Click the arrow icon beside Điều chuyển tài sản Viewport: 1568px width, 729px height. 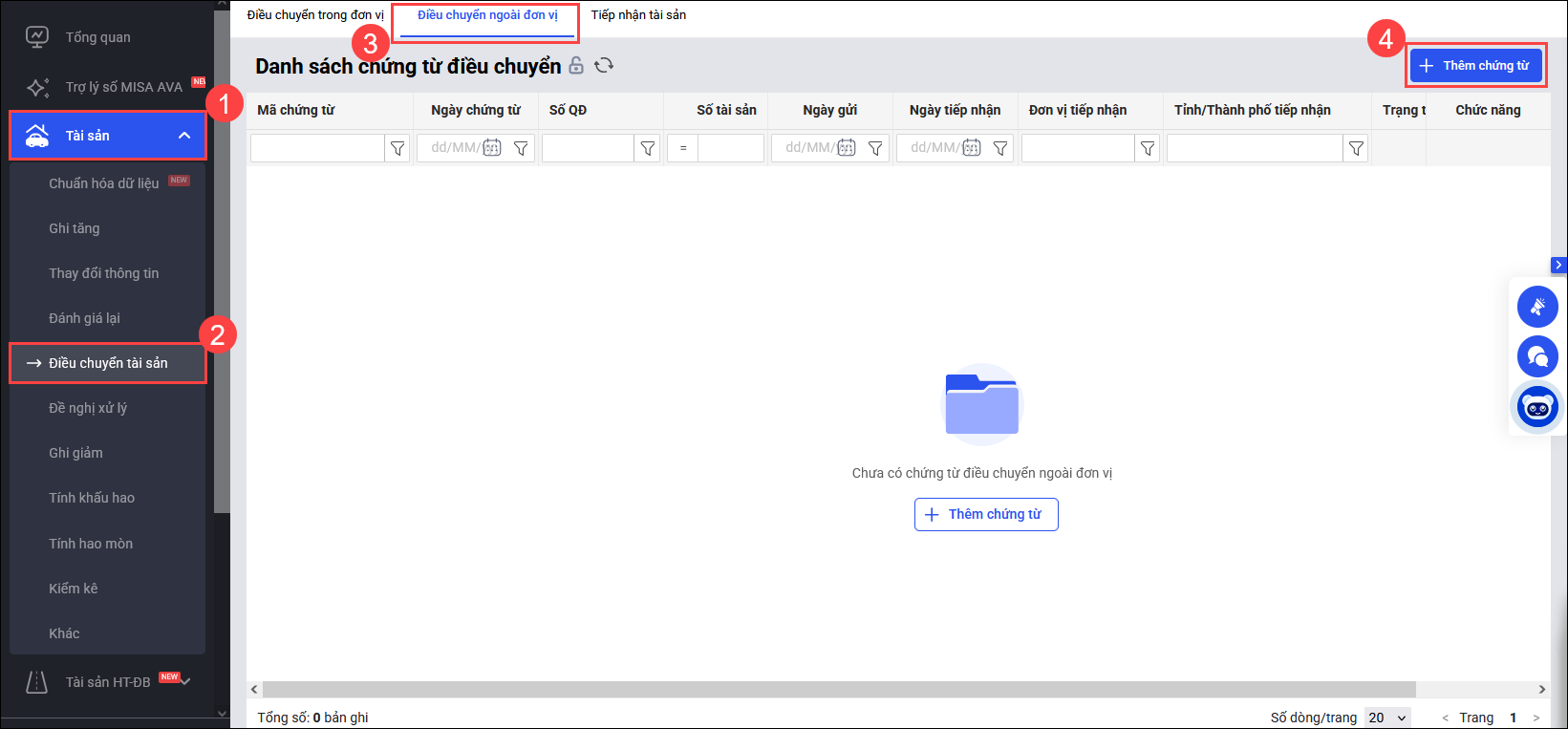33,363
